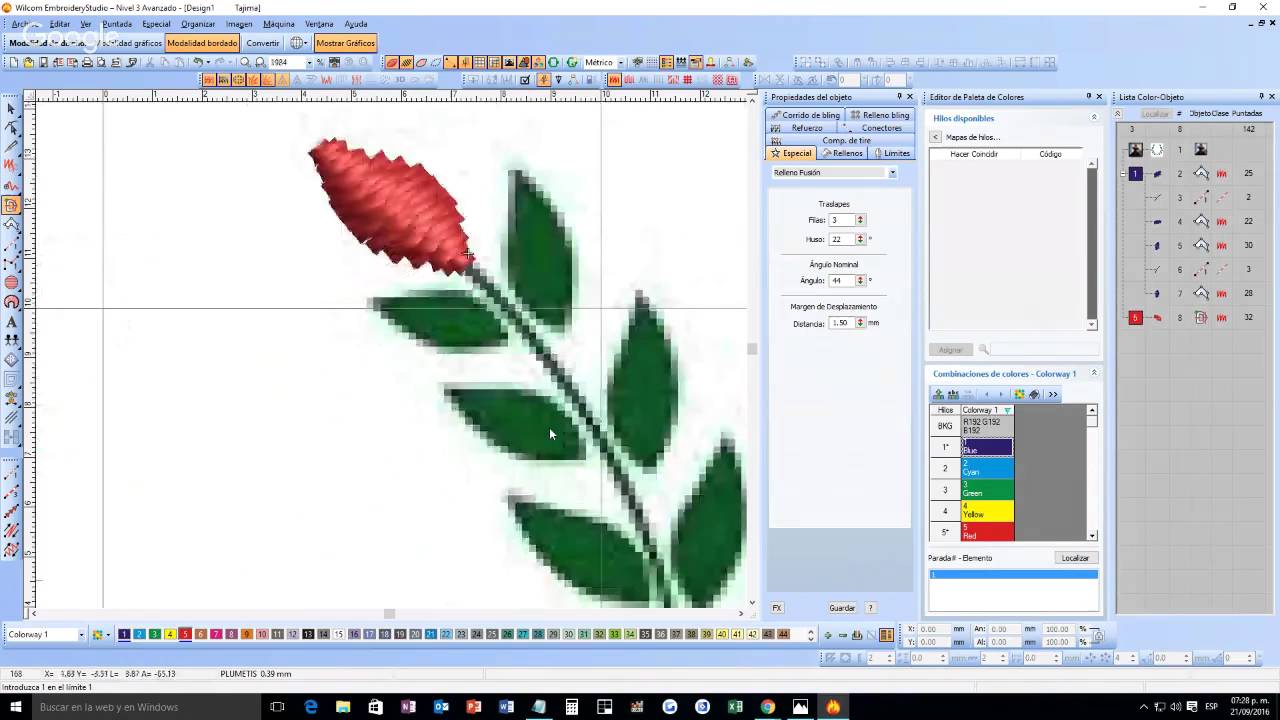Screen dimensions: 1280x720
Task: Adjust the Ángulo spinner arrows
Action: (x=860, y=281)
